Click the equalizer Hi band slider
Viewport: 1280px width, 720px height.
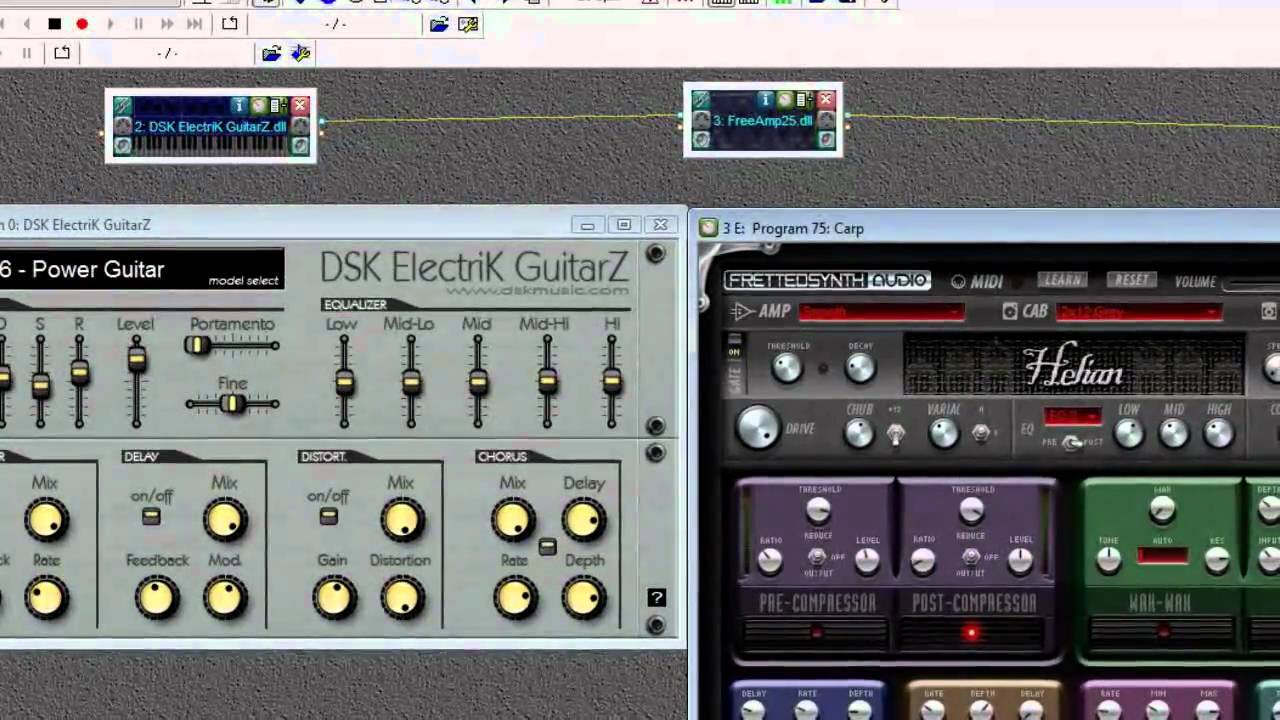click(x=612, y=382)
